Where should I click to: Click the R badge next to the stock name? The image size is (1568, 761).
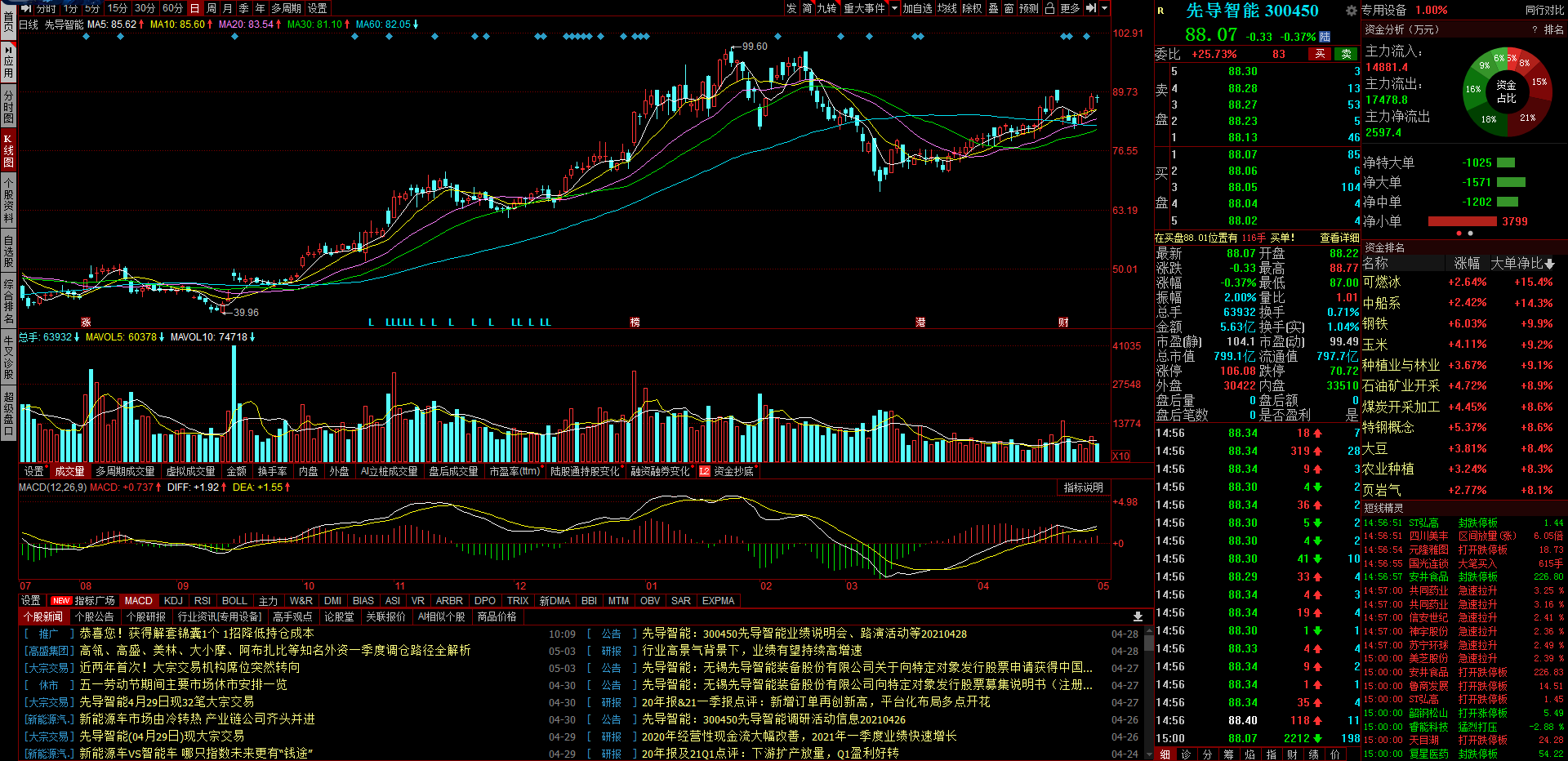pos(1160,11)
